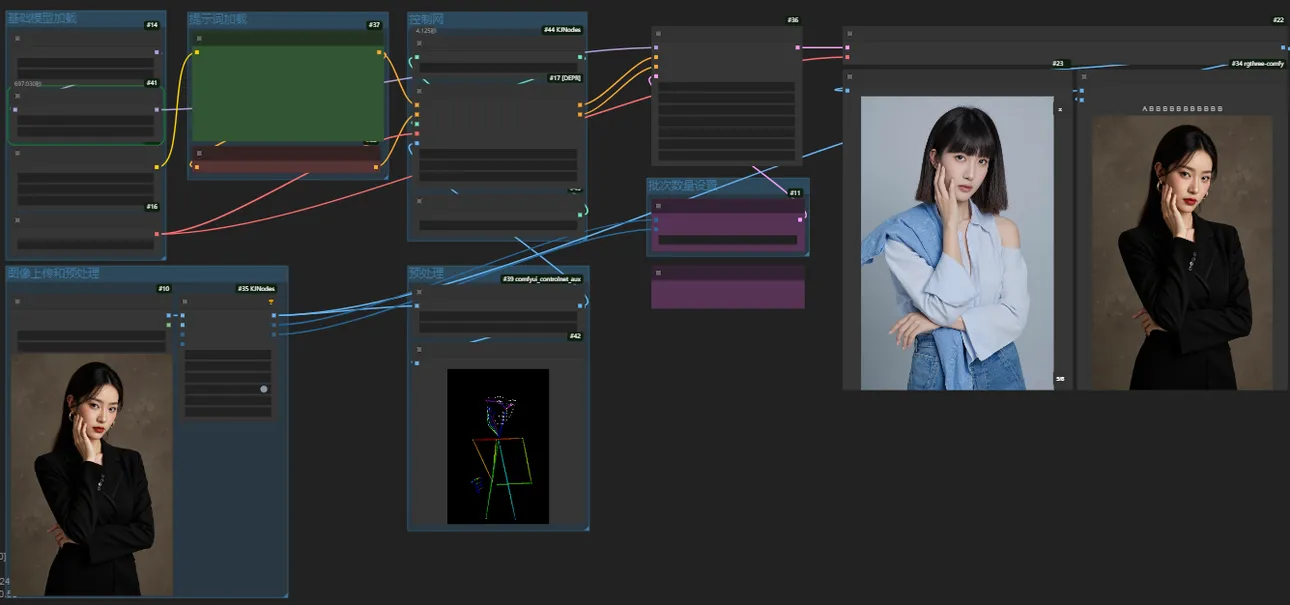Image resolution: width=1290 pixels, height=605 pixels.
Task: Click the resize corner of 图像上传和预处理 group
Action: coord(284,593)
